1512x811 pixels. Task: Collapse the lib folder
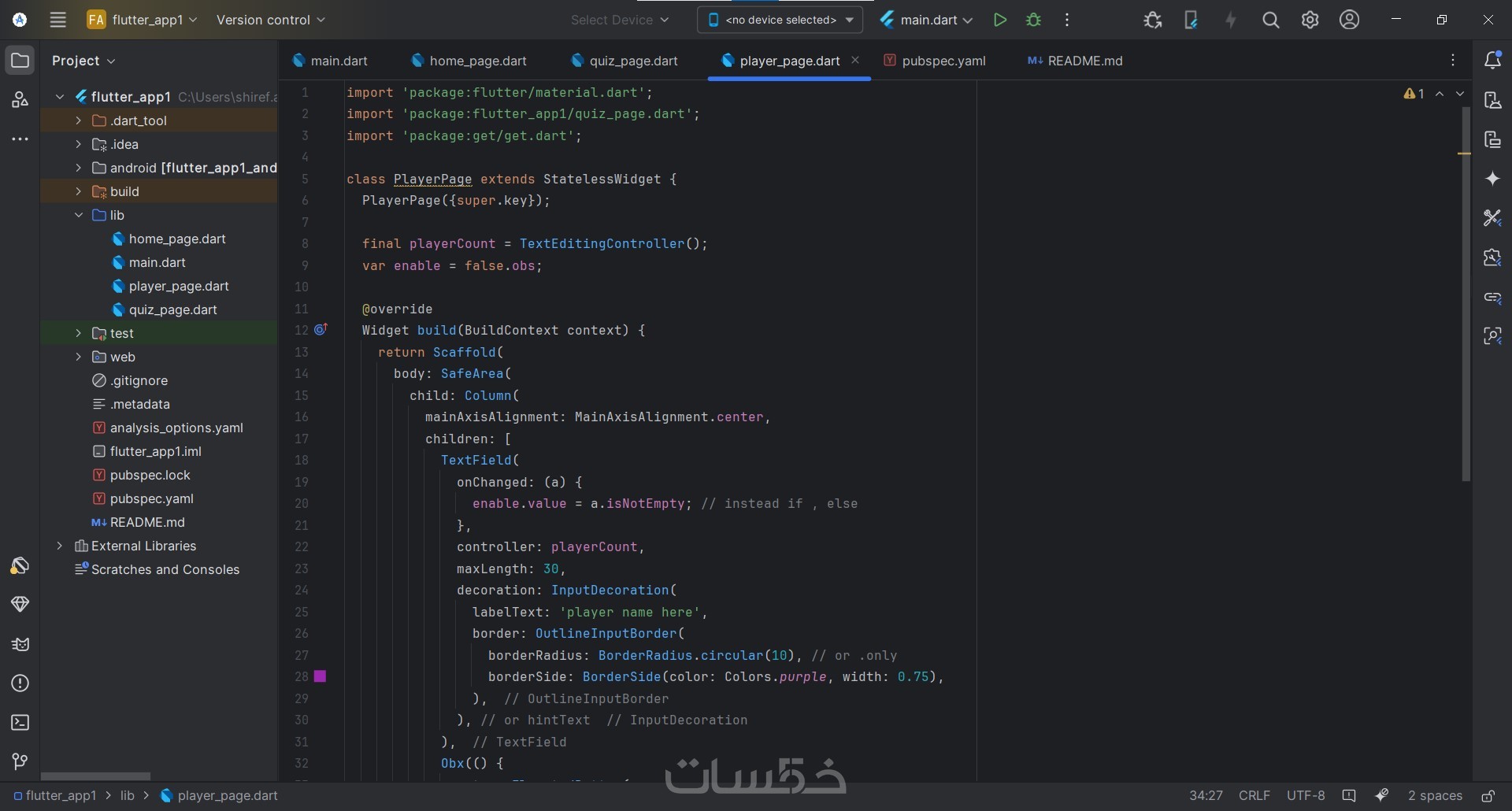pyautogui.click(x=78, y=215)
